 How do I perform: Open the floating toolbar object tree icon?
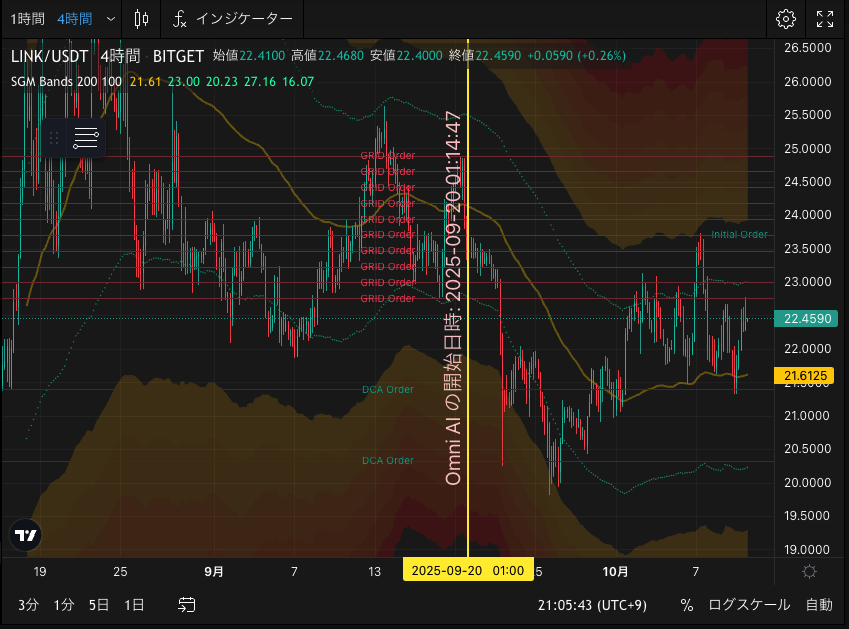(x=86, y=138)
